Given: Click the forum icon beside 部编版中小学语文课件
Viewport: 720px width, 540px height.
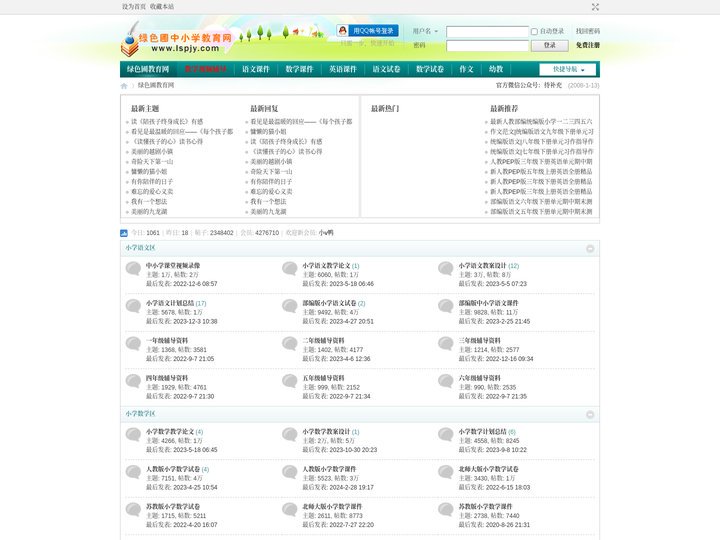Looking at the screenshot, I should (x=446, y=306).
